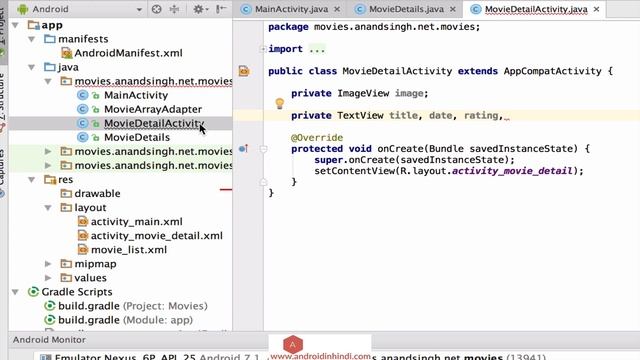This screenshot has width=640, height=360.
Task: Select MovieDetails class in project tree
Action: point(137,138)
